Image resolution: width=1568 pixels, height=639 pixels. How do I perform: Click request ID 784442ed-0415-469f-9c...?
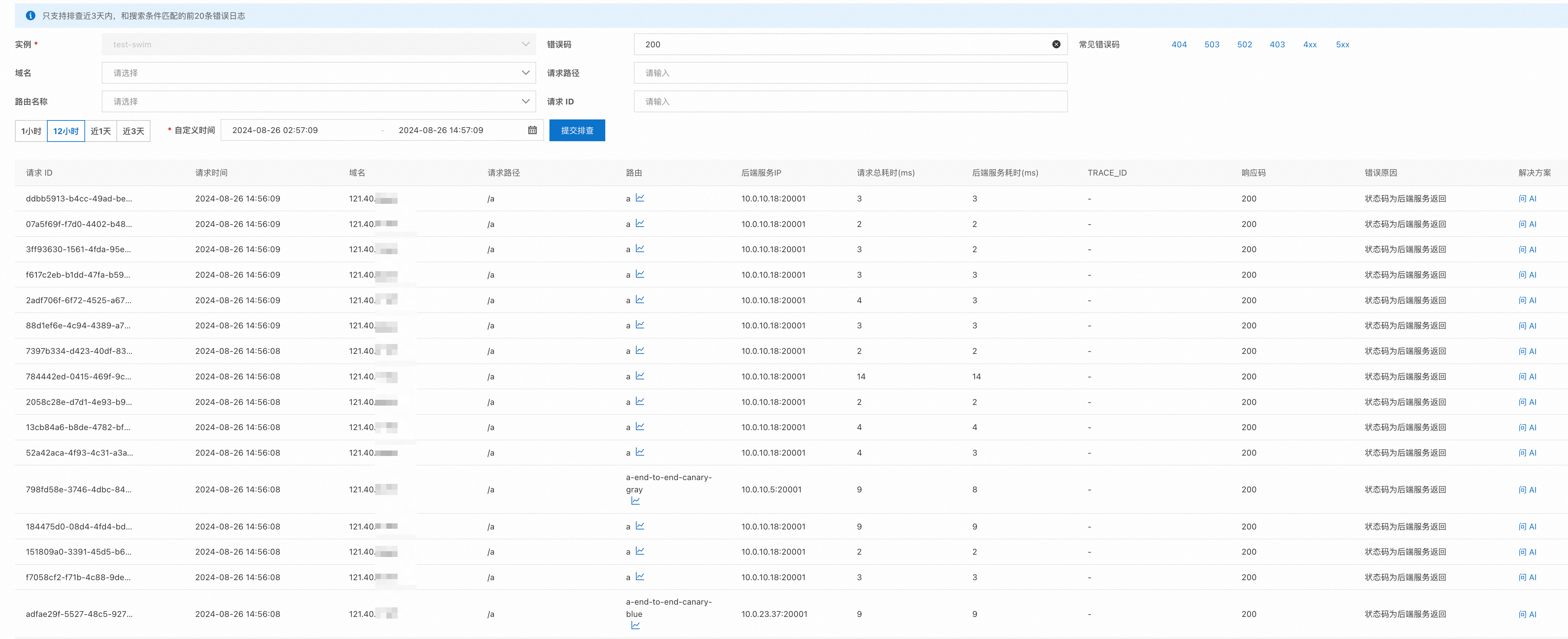(x=79, y=377)
